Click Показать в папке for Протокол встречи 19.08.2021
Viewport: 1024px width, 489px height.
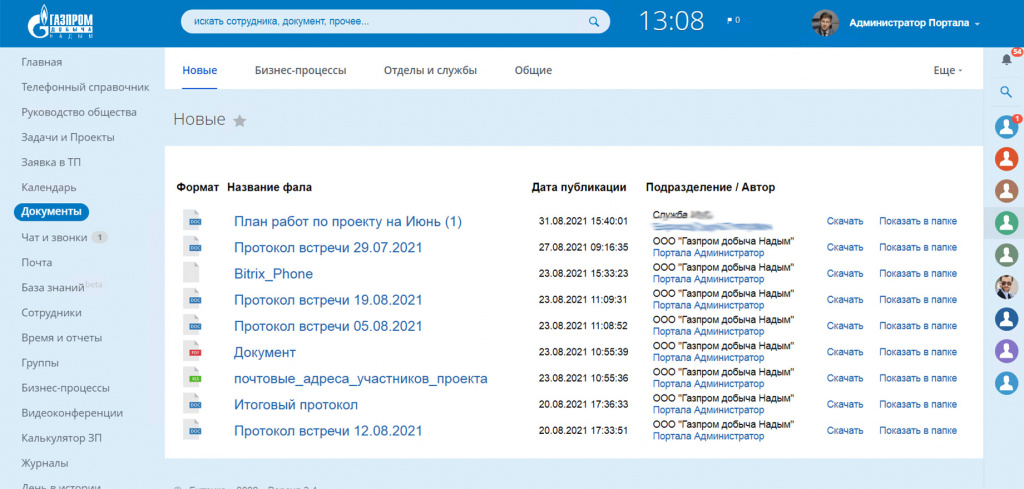tap(918, 300)
